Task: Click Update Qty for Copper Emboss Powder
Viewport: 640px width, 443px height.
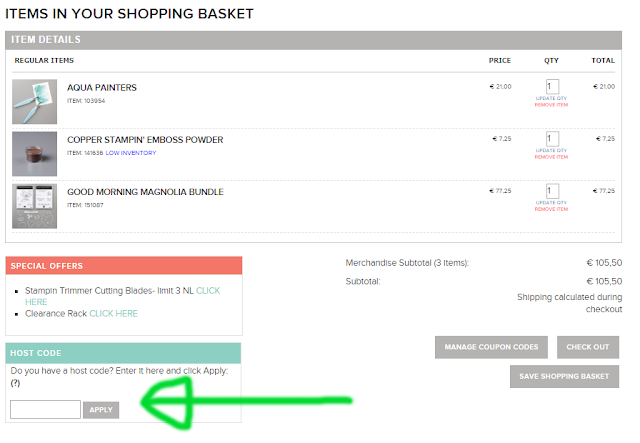Action: click(551, 151)
